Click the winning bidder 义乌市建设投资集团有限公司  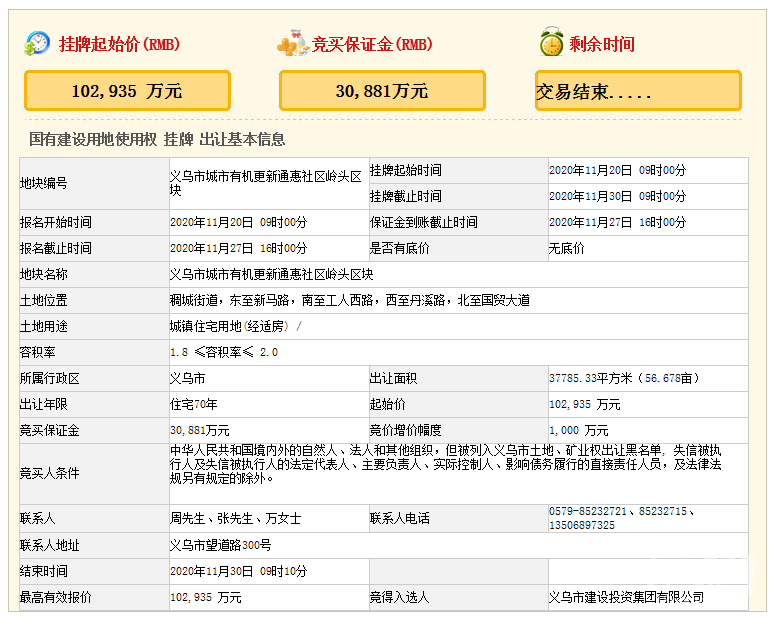626,597
